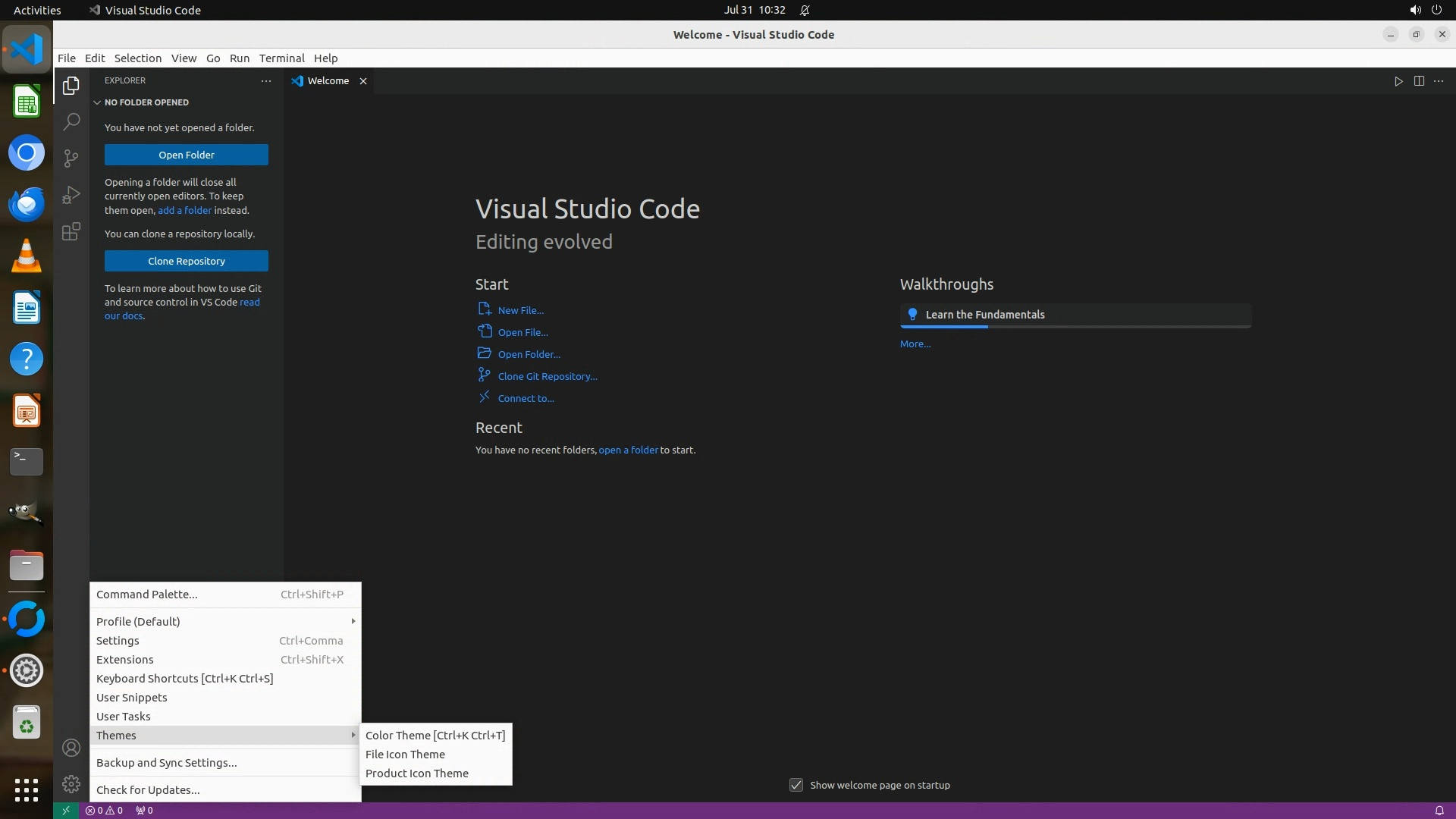
Task: Open the Search view in activity bar
Action: (x=71, y=122)
